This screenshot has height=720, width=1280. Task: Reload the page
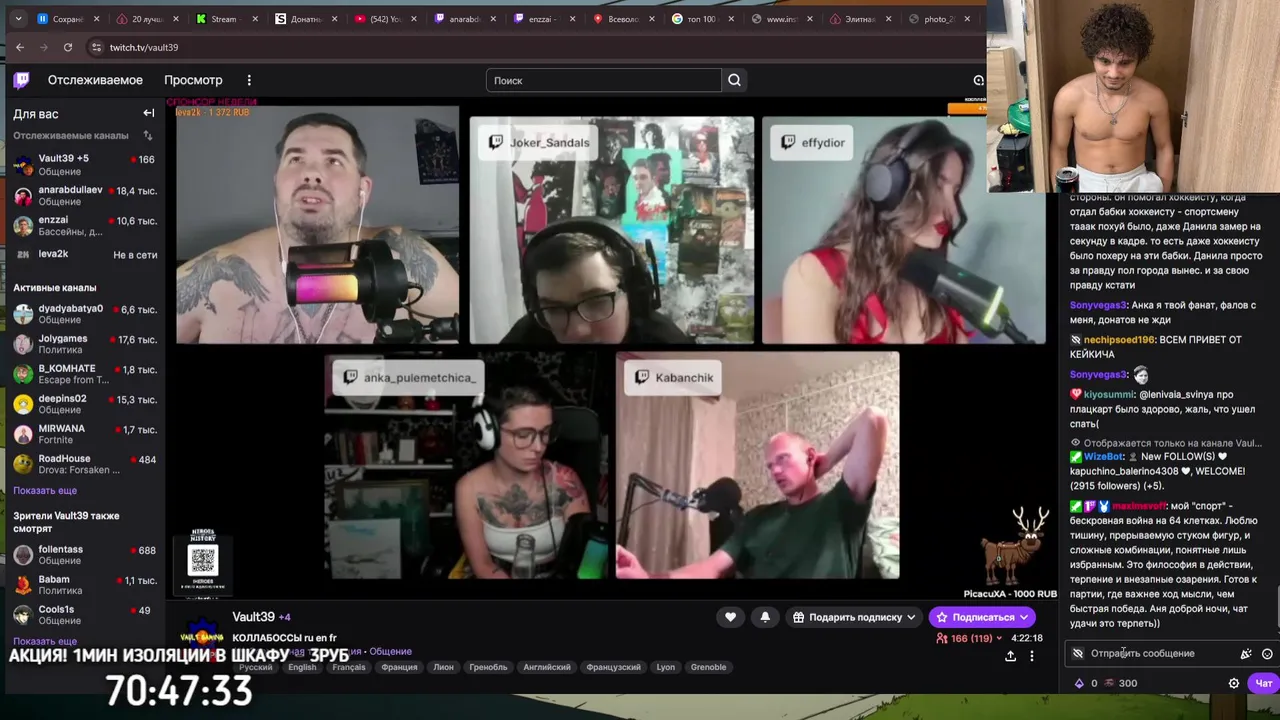[x=67, y=47]
